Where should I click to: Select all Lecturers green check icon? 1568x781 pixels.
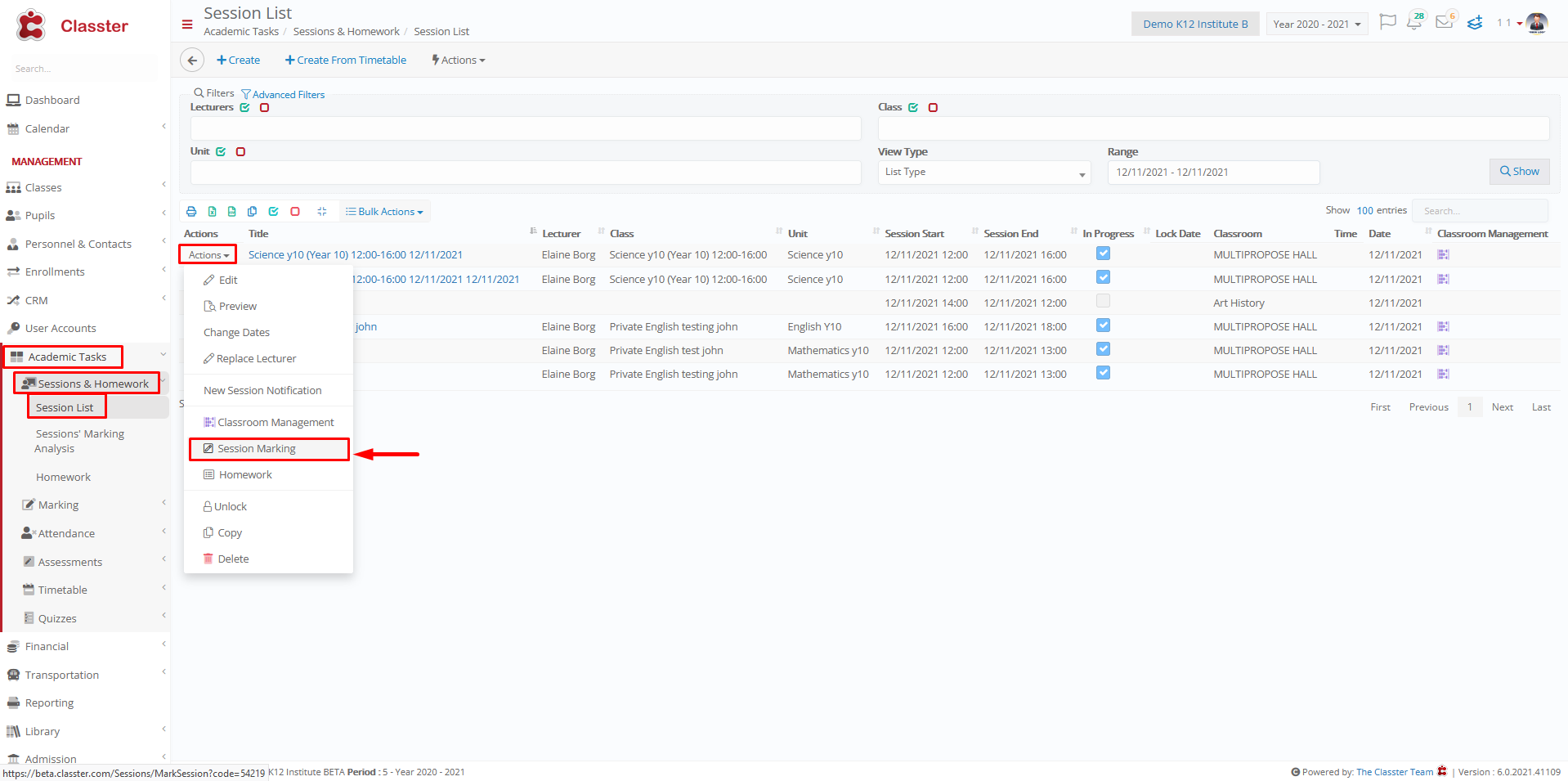pyautogui.click(x=244, y=108)
